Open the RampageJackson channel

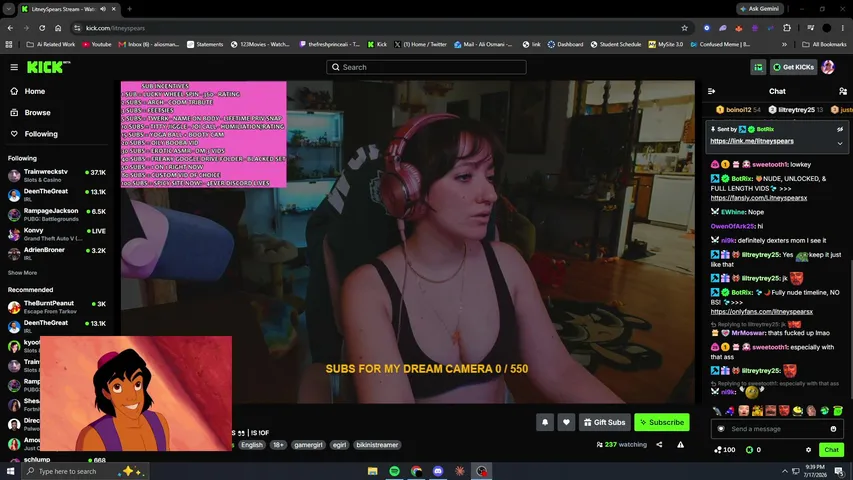57,214
